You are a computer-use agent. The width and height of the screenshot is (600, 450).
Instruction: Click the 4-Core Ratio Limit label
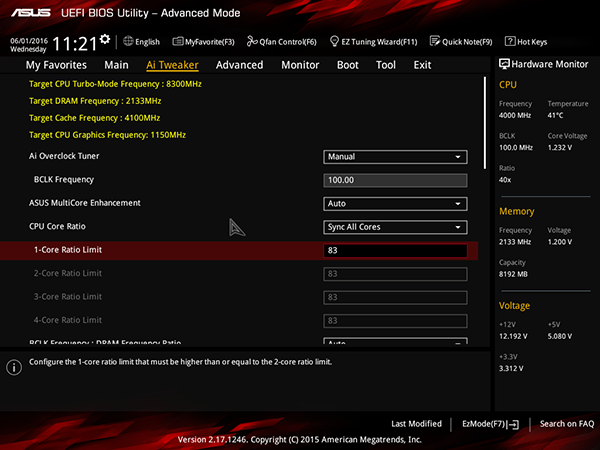coord(68,320)
